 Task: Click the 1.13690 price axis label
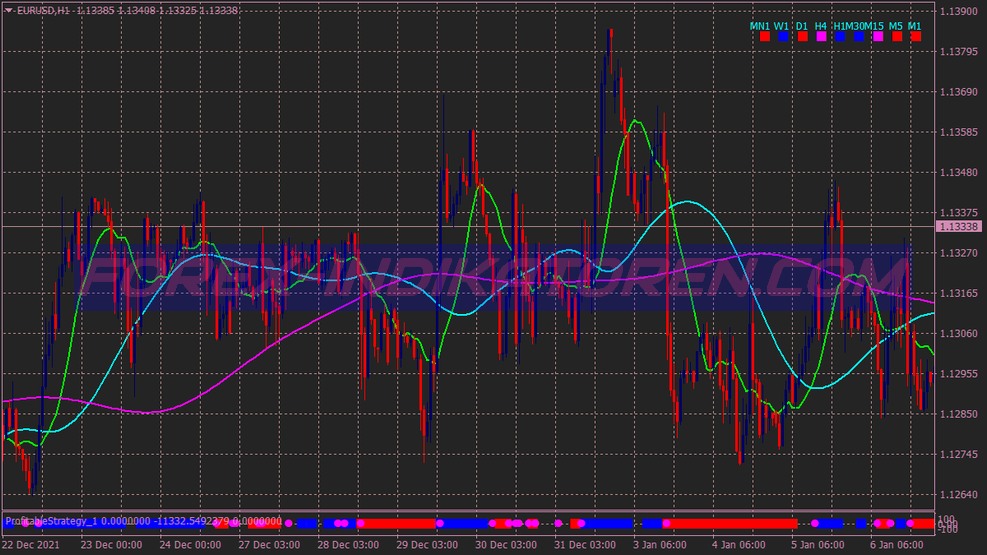pyautogui.click(x=959, y=92)
